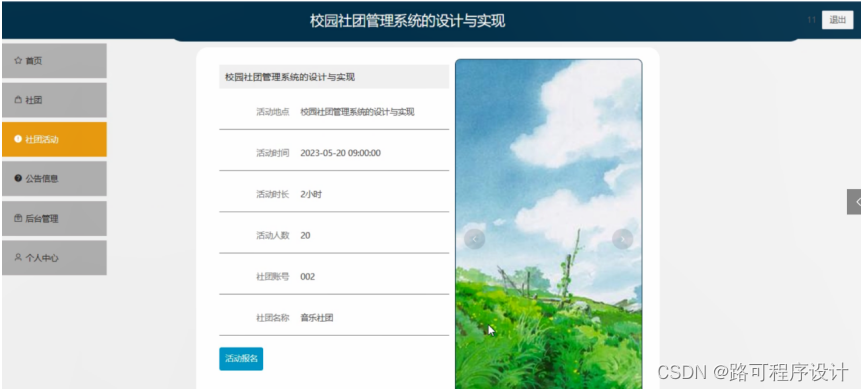The width and height of the screenshot is (864, 391).
Task: Open 个人中心 in the sidebar
Action: 54,257
